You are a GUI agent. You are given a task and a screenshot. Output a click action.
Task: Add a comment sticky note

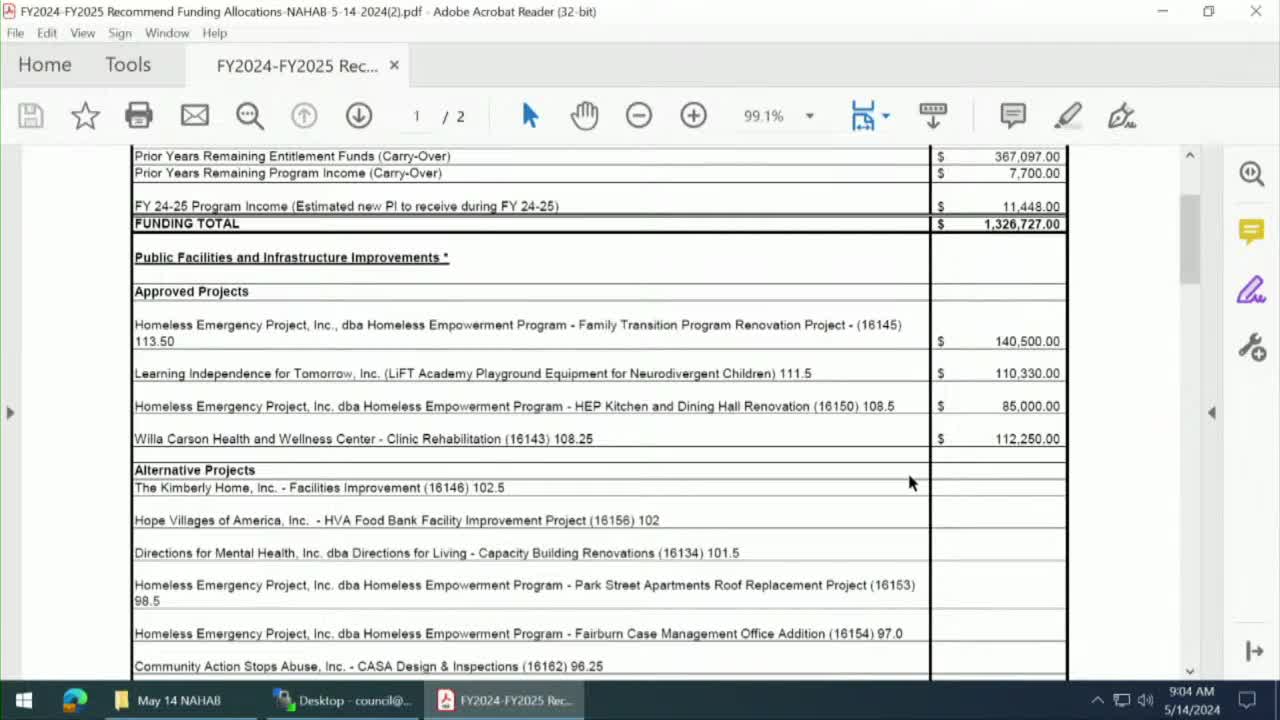click(x=1013, y=116)
